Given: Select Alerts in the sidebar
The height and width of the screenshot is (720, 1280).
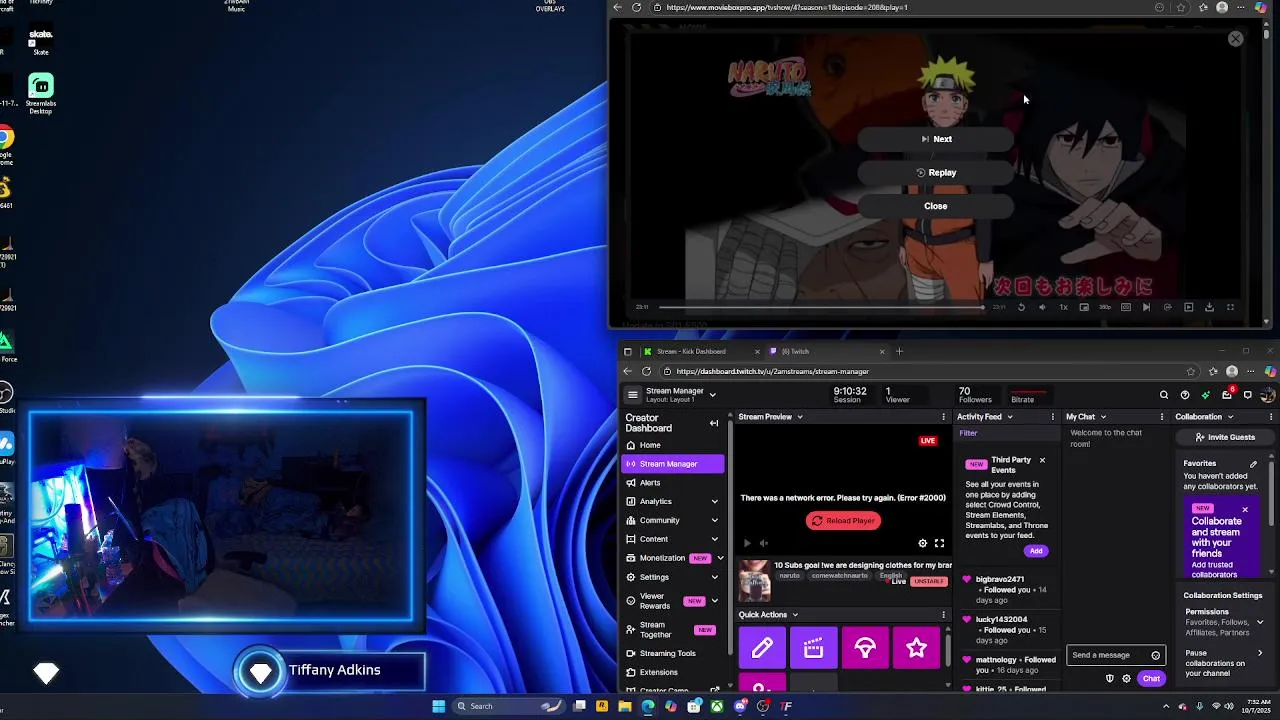Looking at the screenshot, I should point(672,483).
